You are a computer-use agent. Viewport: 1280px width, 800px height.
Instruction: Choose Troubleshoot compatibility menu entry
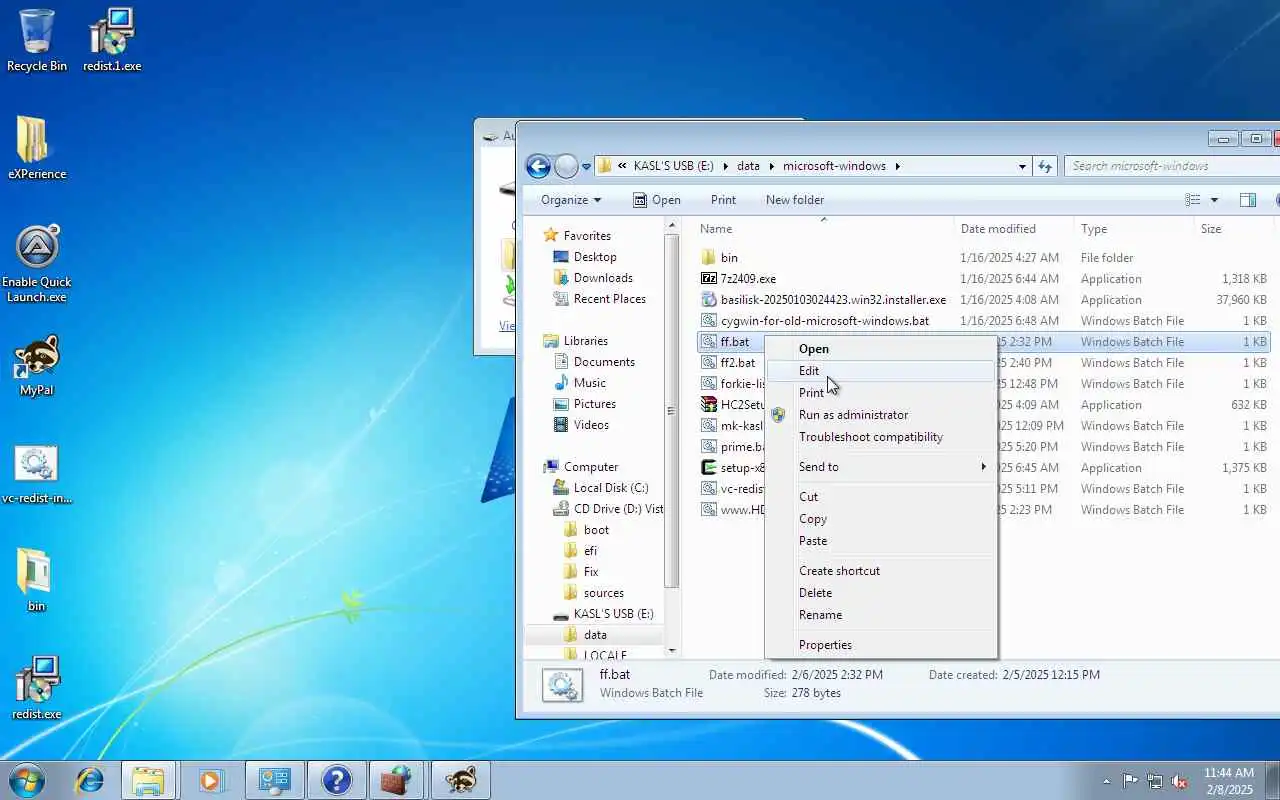click(881, 437)
